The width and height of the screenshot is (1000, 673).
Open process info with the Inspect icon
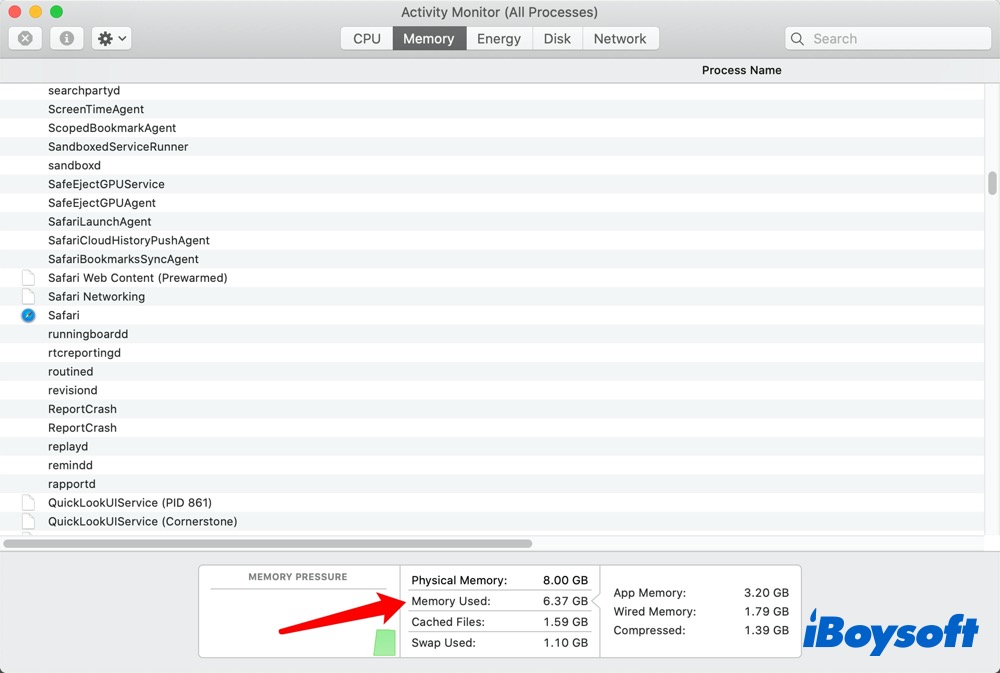(x=66, y=38)
